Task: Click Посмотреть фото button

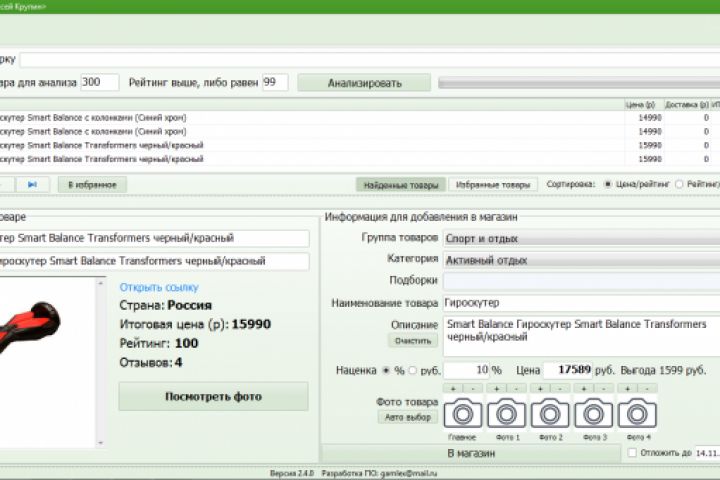Action: 214,396
